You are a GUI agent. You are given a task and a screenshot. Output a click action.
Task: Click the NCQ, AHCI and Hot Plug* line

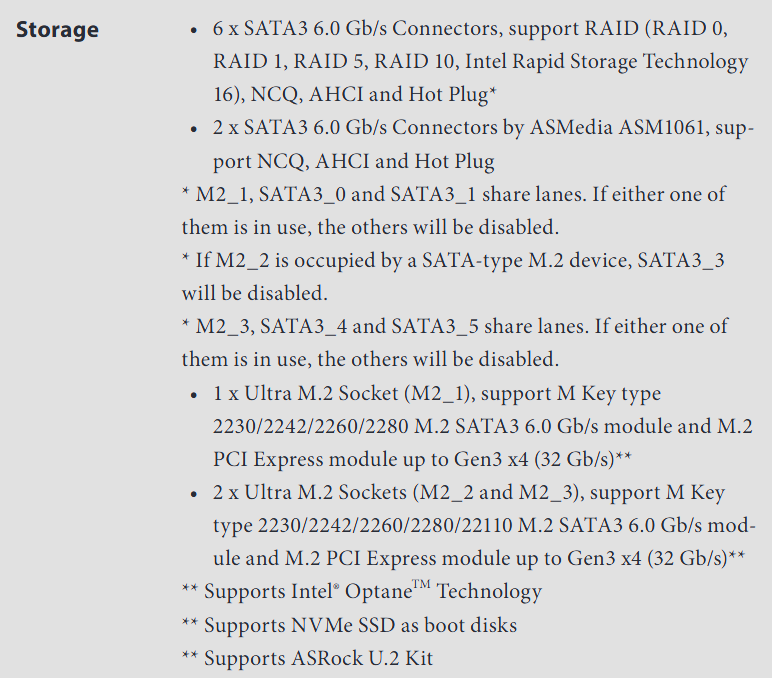[354, 95]
